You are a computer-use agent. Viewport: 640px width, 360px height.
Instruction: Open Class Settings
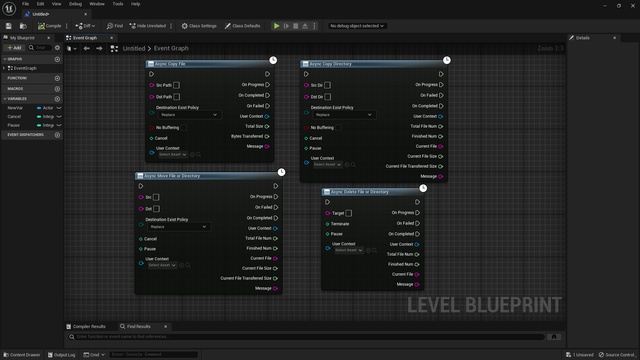(199, 26)
